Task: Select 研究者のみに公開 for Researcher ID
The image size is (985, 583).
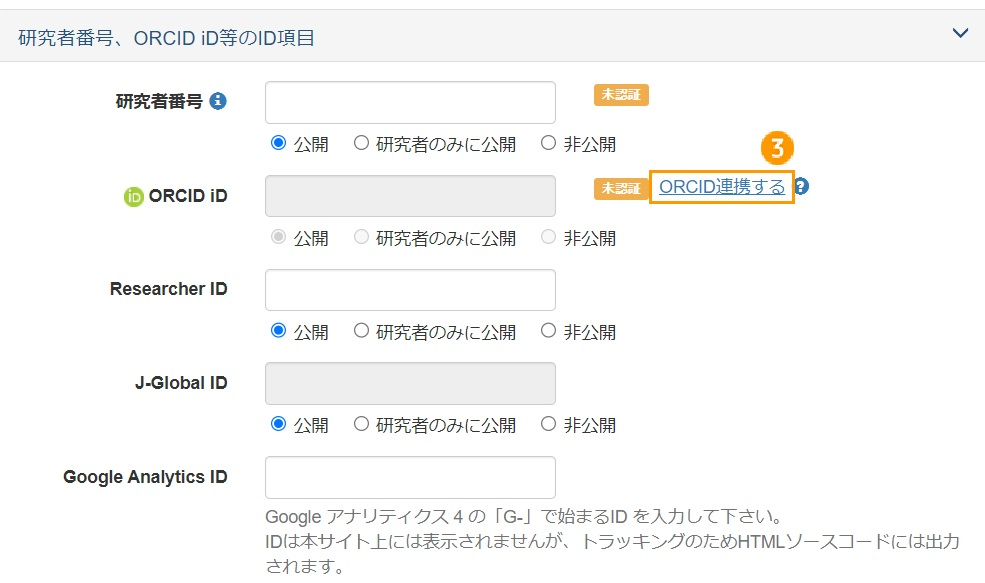Action: click(x=360, y=331)
